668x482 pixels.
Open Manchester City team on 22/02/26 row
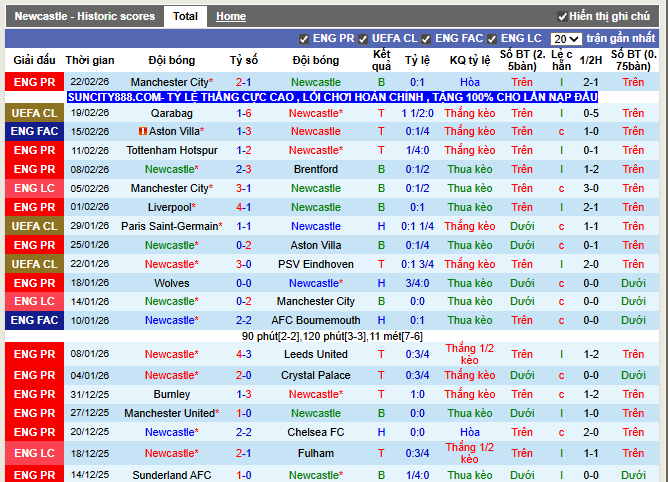[172, 82]
